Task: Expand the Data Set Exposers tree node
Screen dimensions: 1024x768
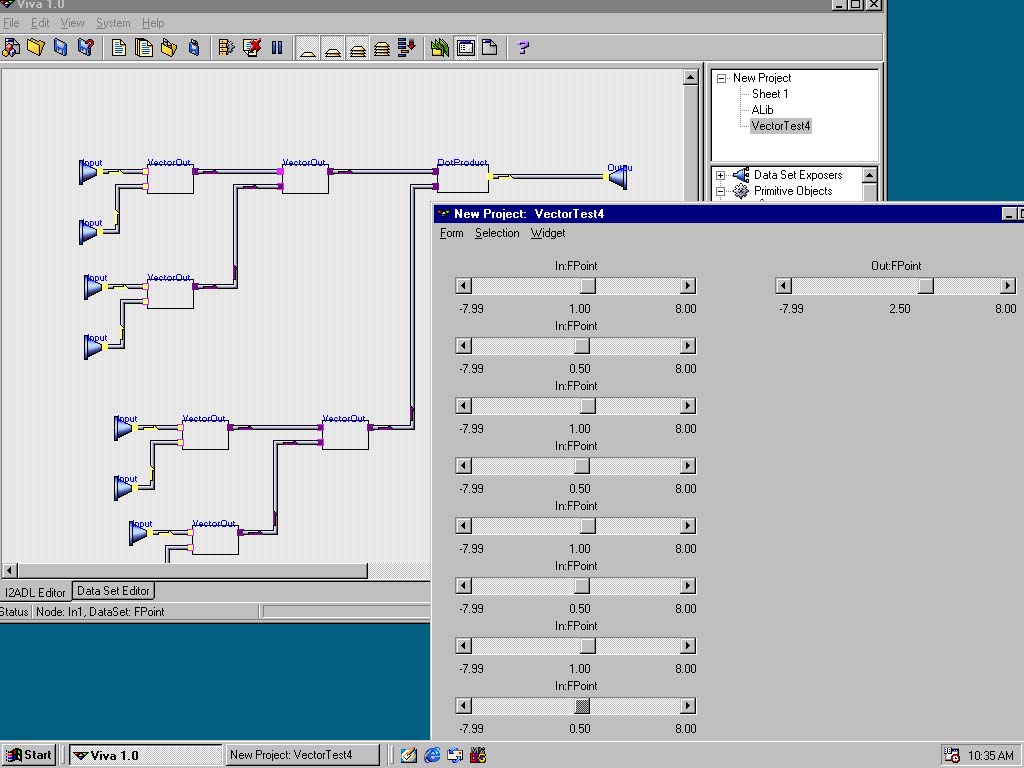Action: pos(720,175)
